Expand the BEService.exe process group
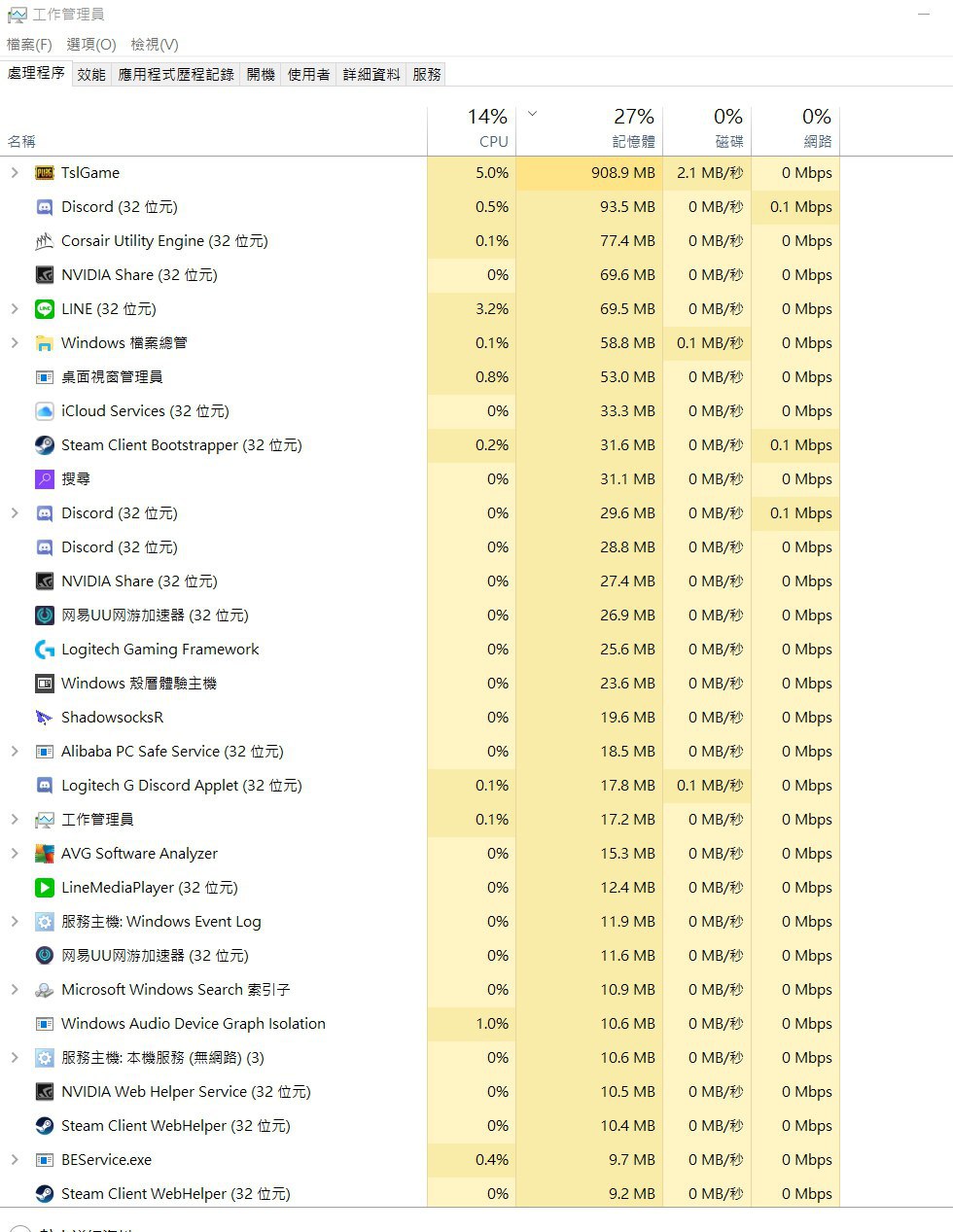 click(x=15, y=1160)
